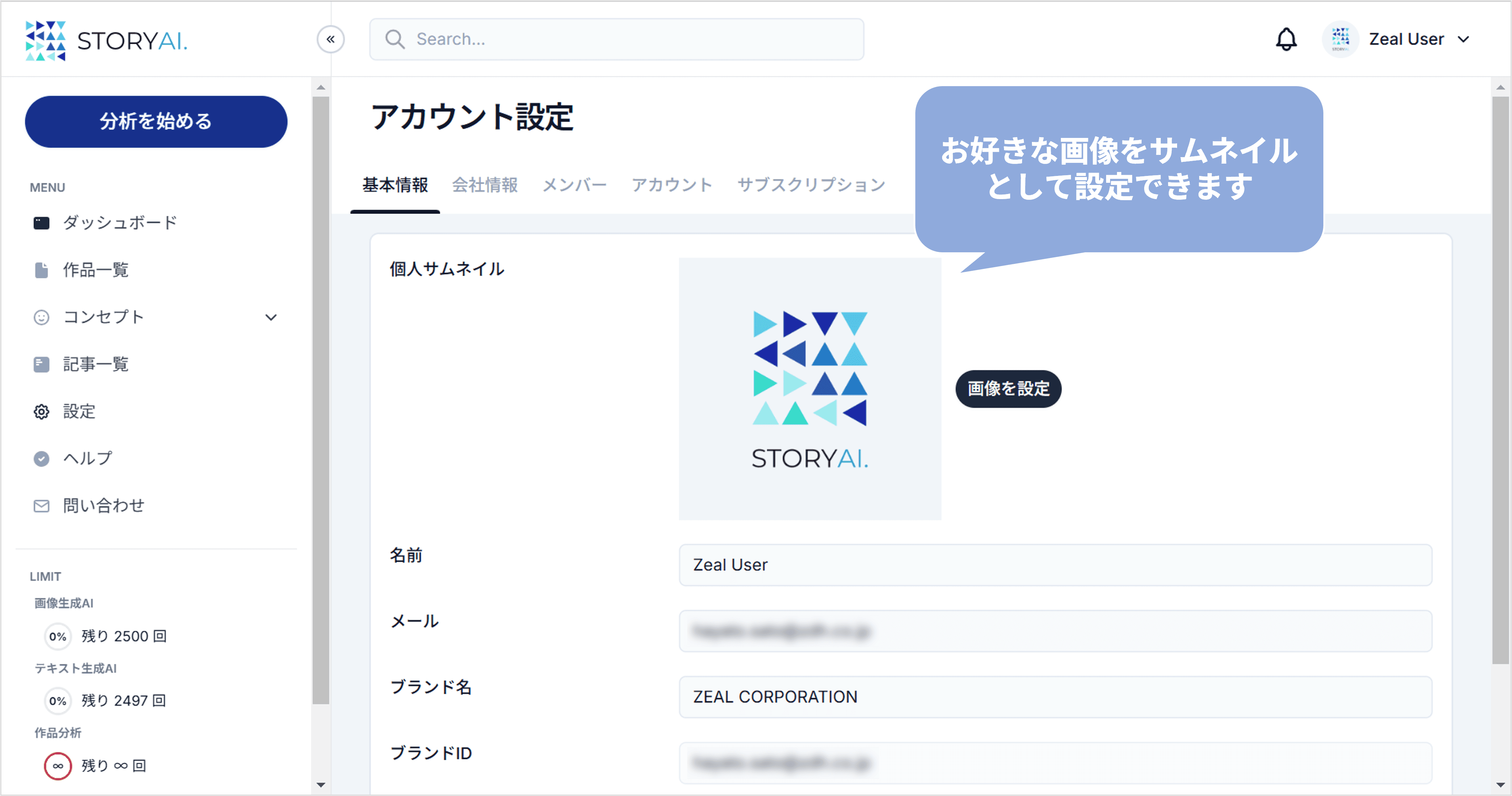The height and width of the screenshot is (796, 1512).
Task: Click the STORYAI logo in header
Action: [107, 41]
